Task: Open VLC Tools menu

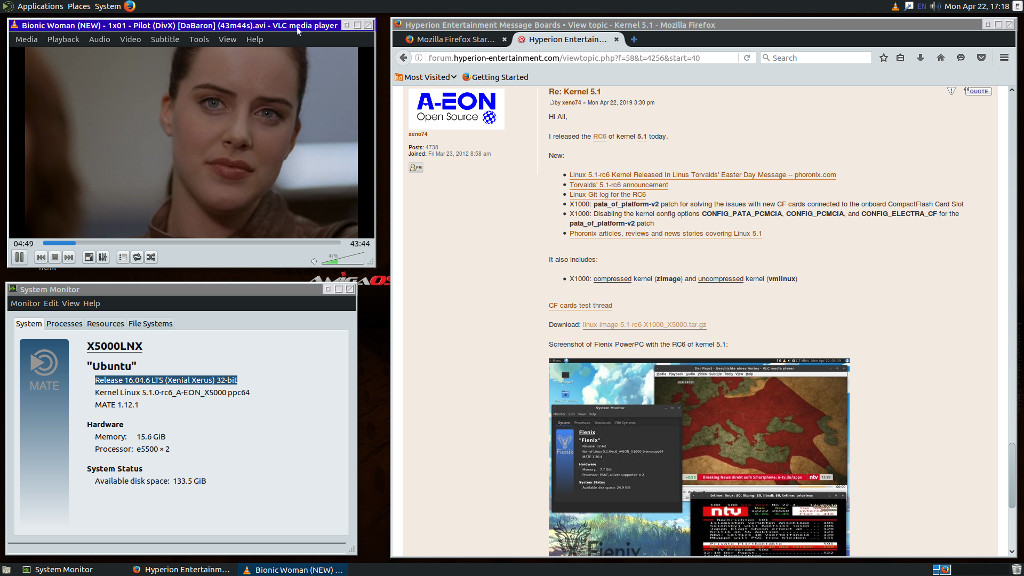Action: 199,39
